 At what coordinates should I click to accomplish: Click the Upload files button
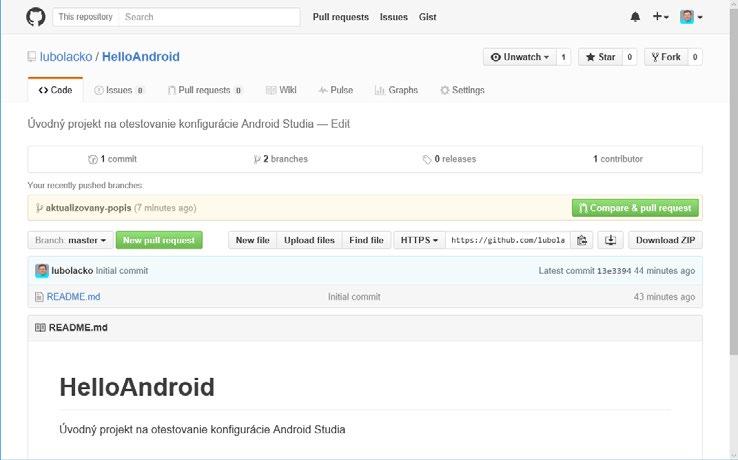point(309,240)
